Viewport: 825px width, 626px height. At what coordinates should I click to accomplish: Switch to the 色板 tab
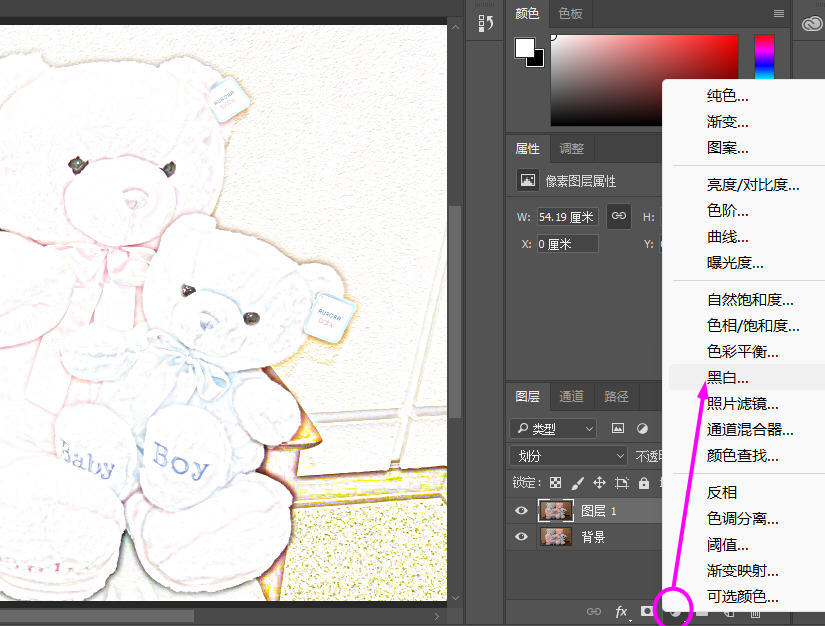tap(571, 13)
